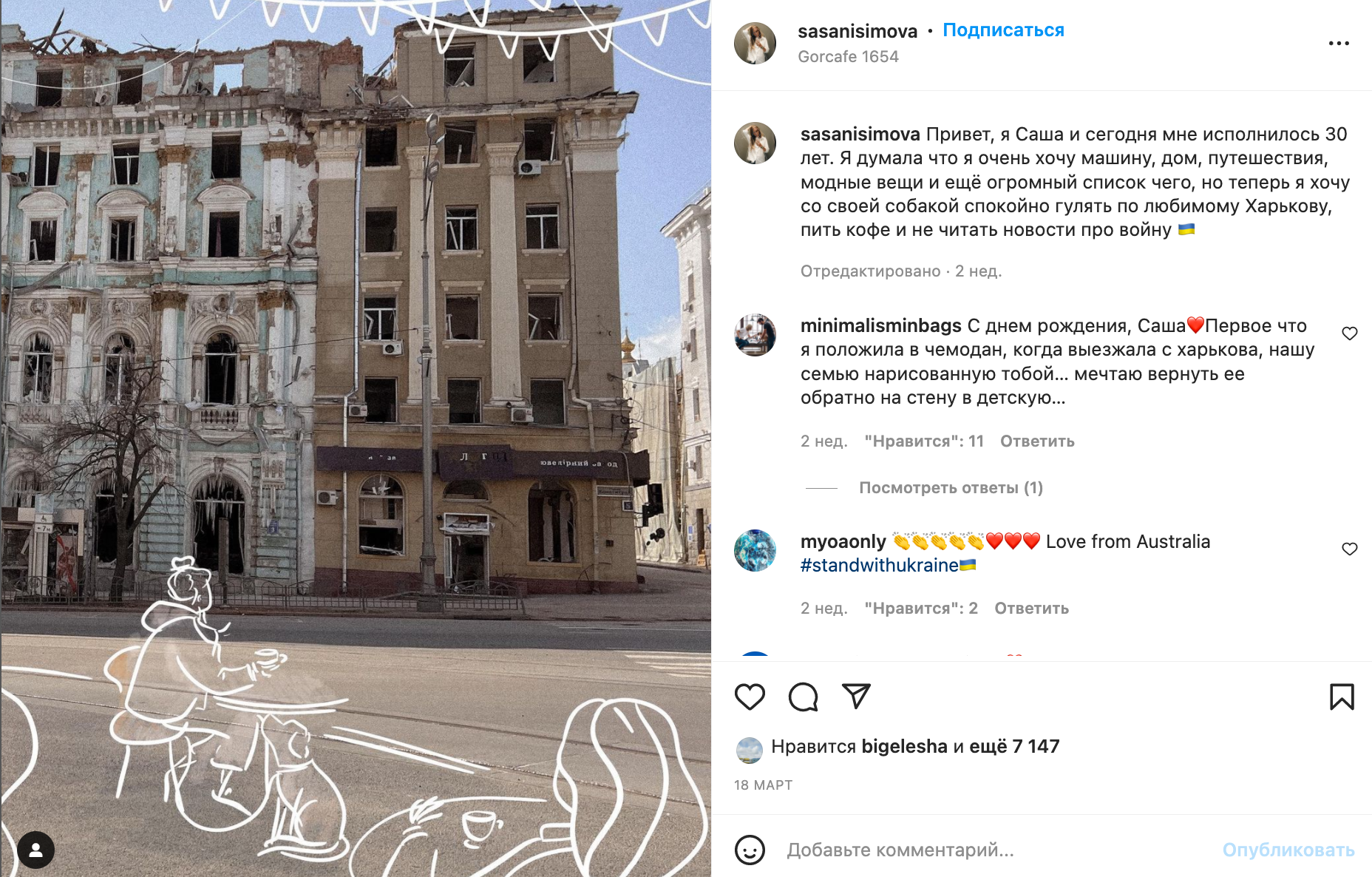The image size is (1372, 877).
Task: Expand "Посмотреть ответы (1)" replies
Action: tap(951, 488)
